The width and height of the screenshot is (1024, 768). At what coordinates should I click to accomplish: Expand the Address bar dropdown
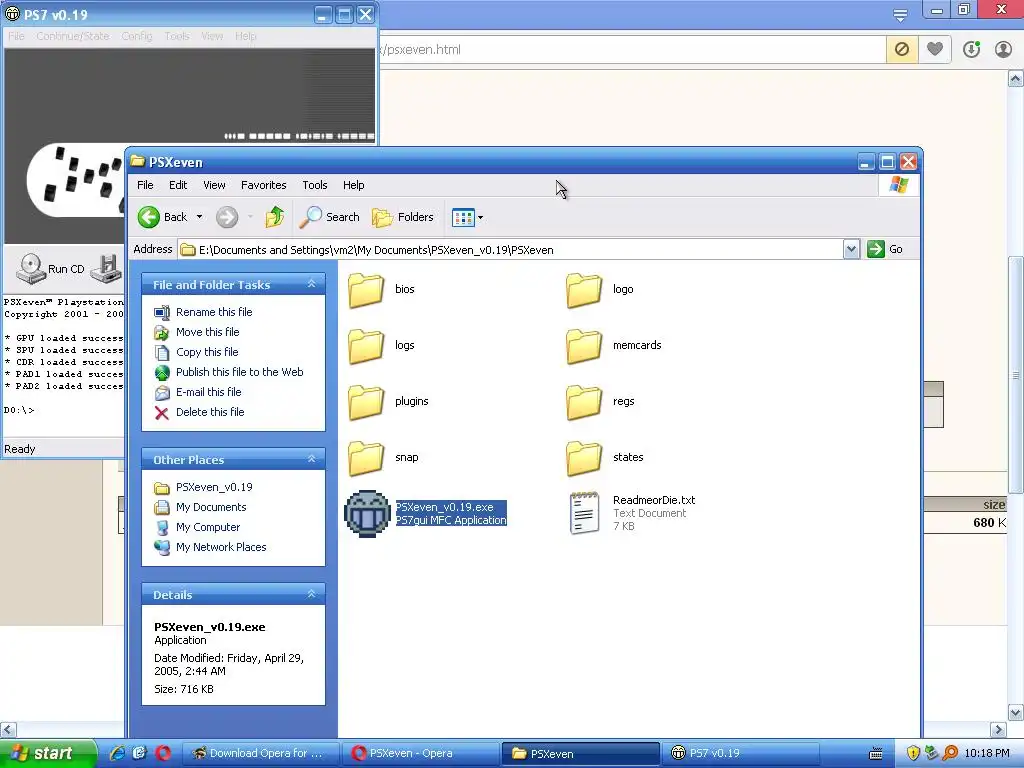[851, 249]
